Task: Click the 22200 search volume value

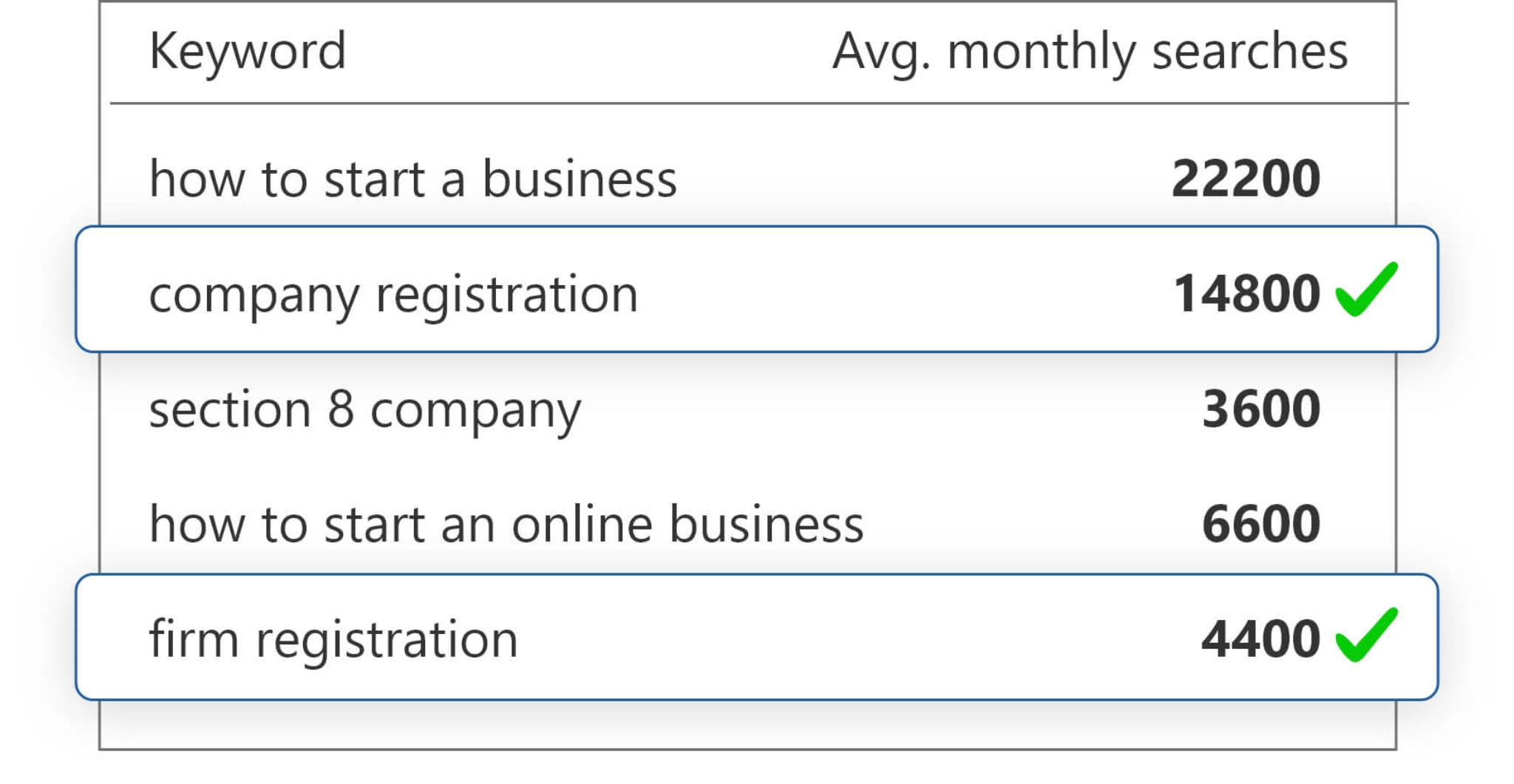Action: pyautogui.click(x=1246, y=179)
